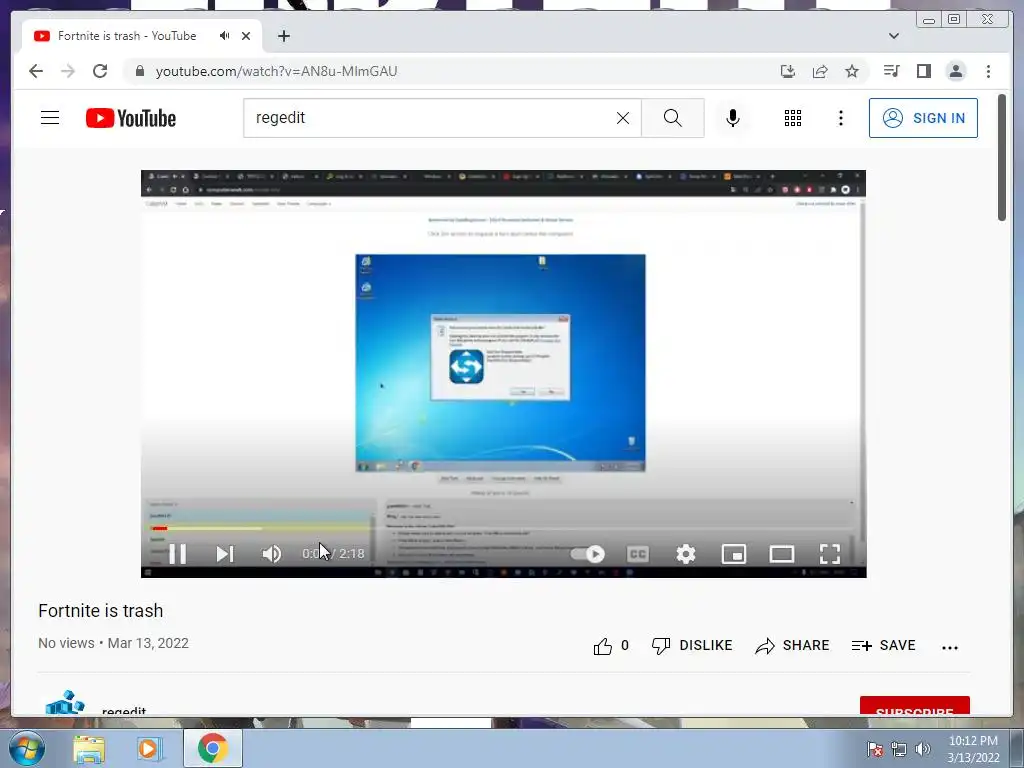
Task: Open YouTube apps grid
Action: (x=793, y=118)
